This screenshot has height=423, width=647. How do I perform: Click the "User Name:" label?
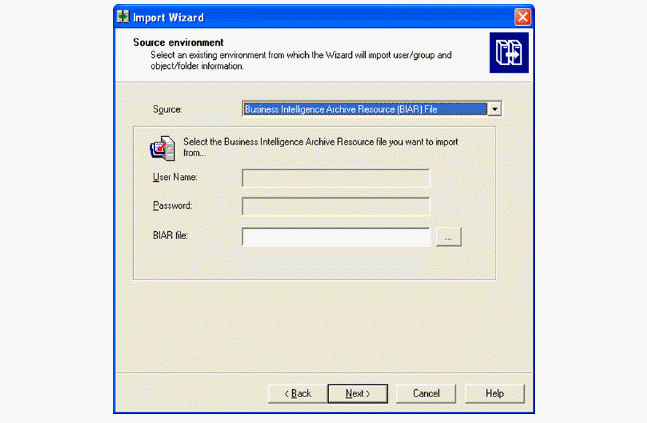pyautogui.click(x=175, y=177)
